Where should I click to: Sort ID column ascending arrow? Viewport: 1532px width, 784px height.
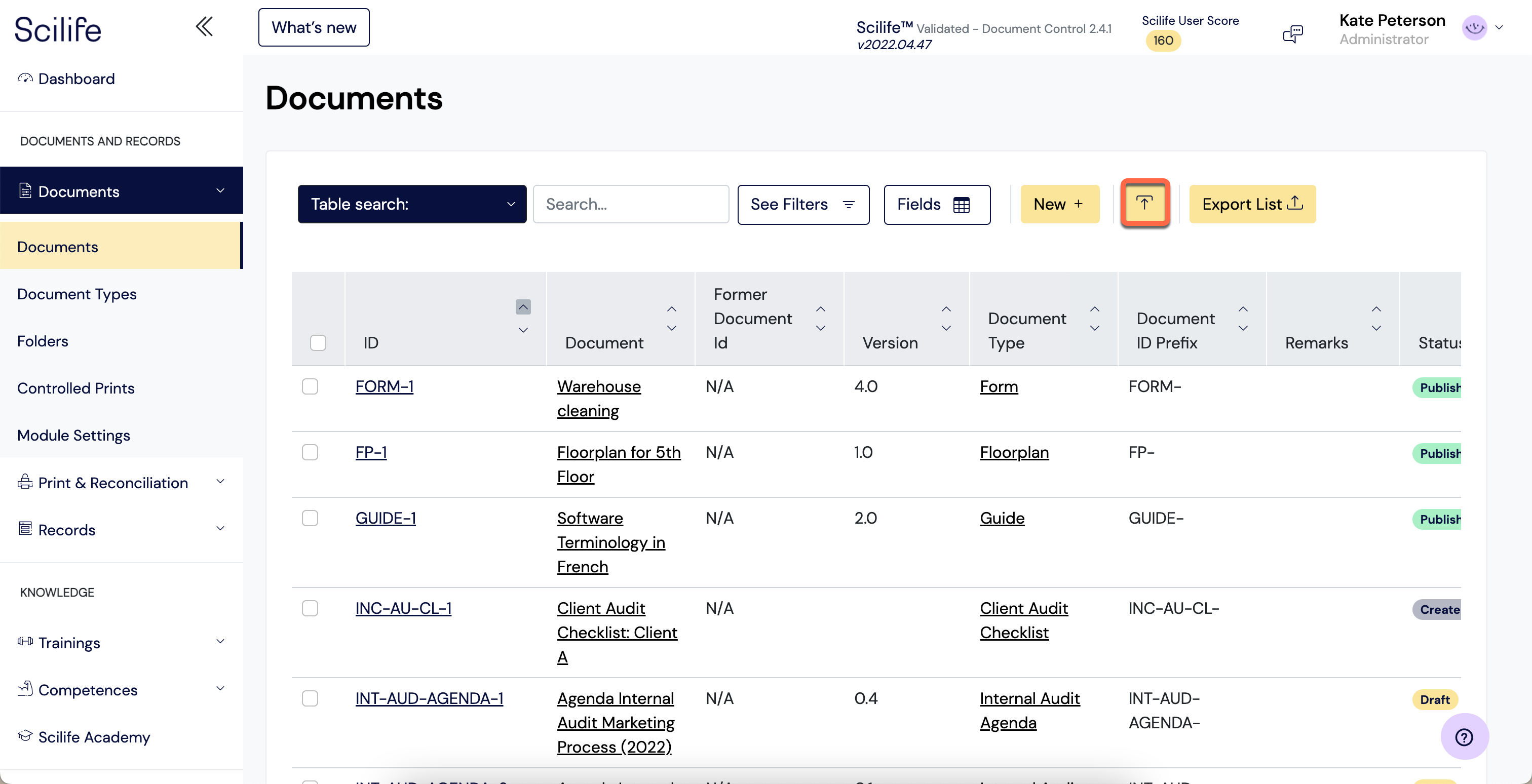click(x=523, y=307)
